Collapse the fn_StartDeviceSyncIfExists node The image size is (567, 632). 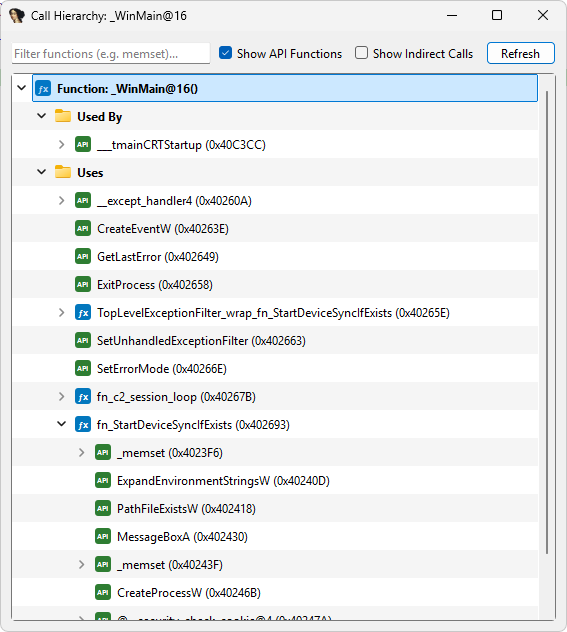point(62,424)
